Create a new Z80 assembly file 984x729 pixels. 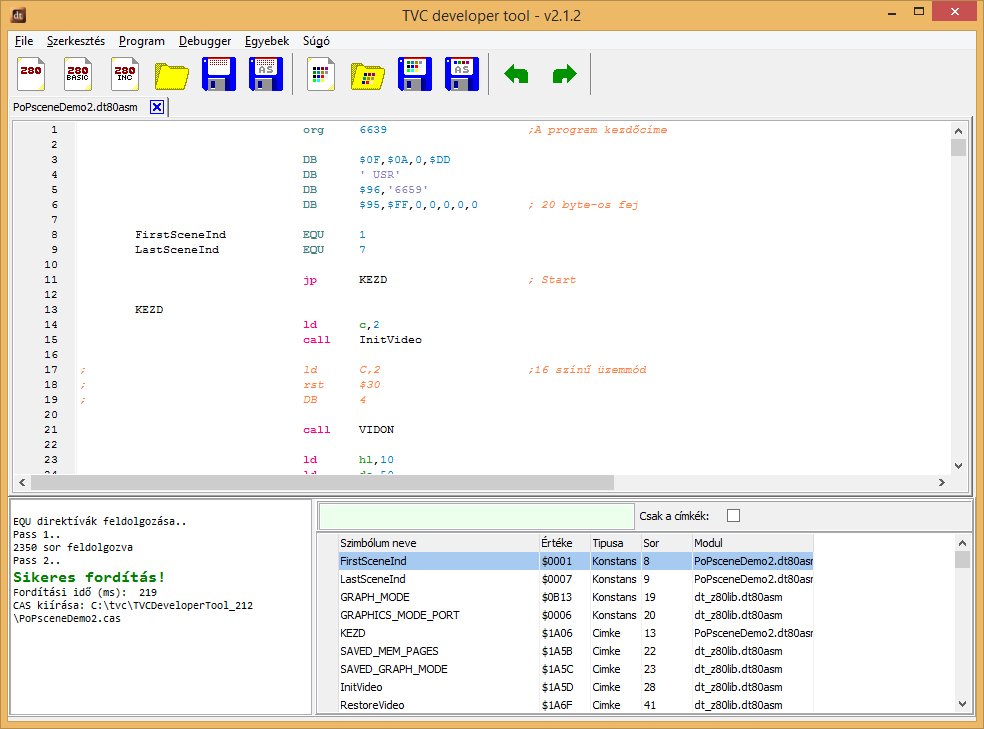[x=33, y=75]
